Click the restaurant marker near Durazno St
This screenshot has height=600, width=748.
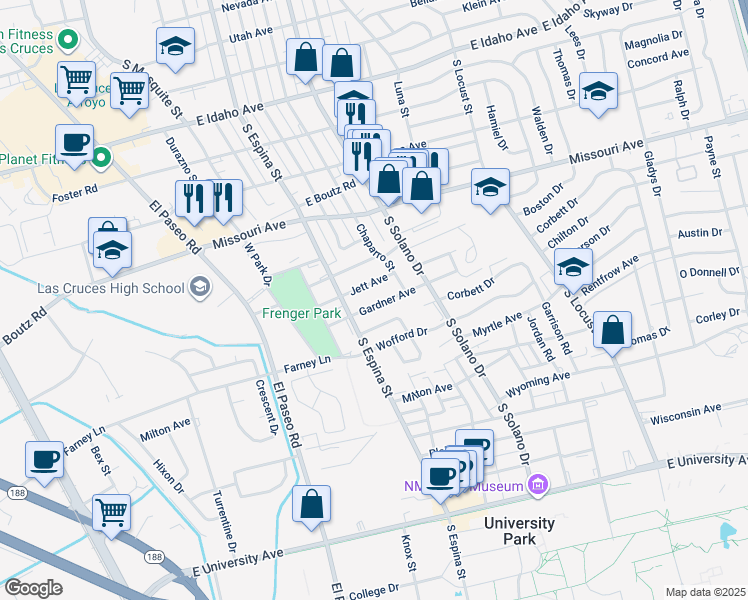click(x=194, y=199)
